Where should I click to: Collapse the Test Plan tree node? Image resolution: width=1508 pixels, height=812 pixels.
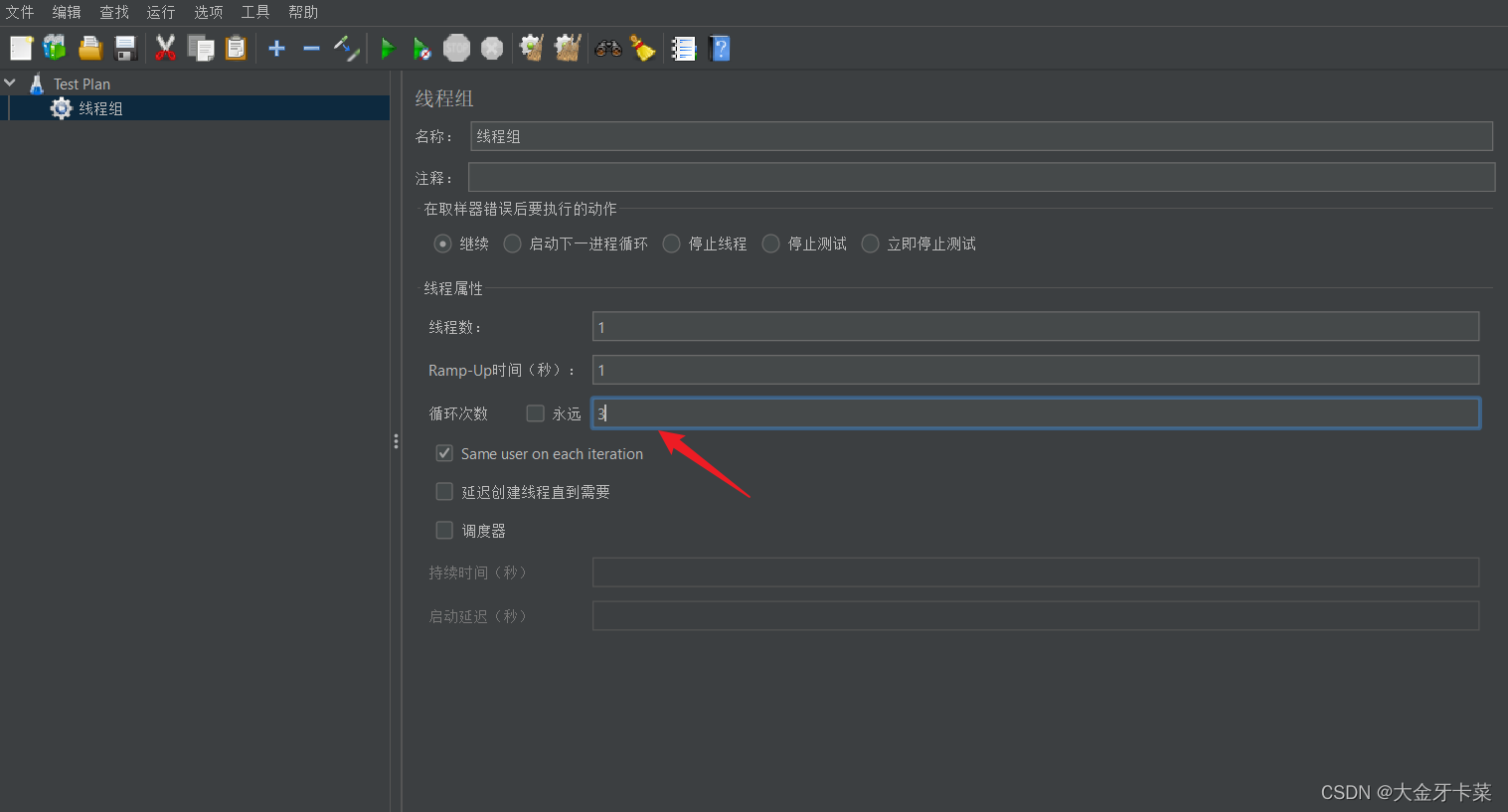(10, 83)
